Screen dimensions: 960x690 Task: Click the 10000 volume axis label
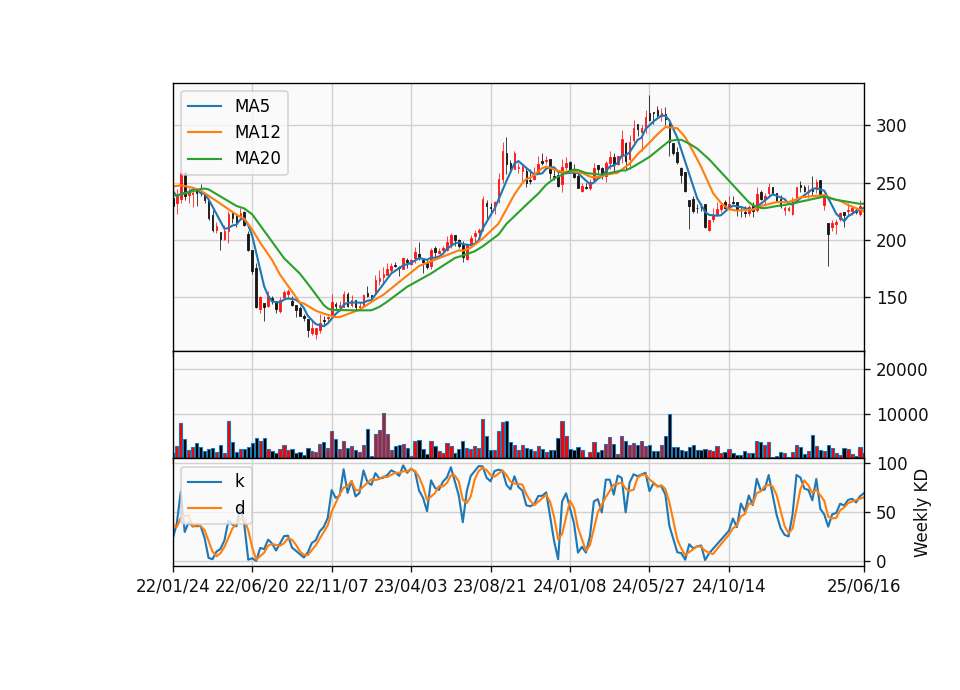tap(902, 415)
